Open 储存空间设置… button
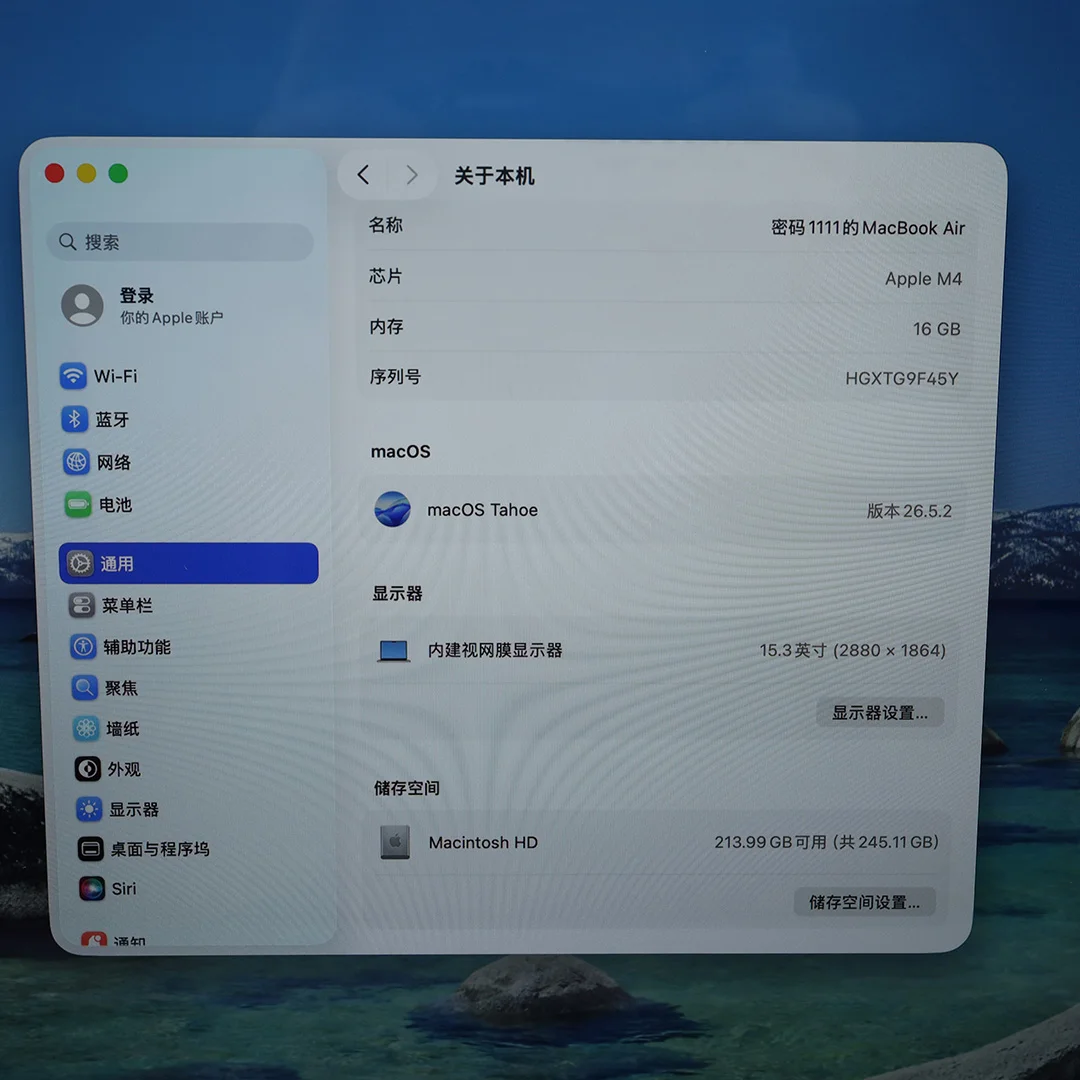Viewport: 1080px width, 1080px height. (x=864, y=902)
